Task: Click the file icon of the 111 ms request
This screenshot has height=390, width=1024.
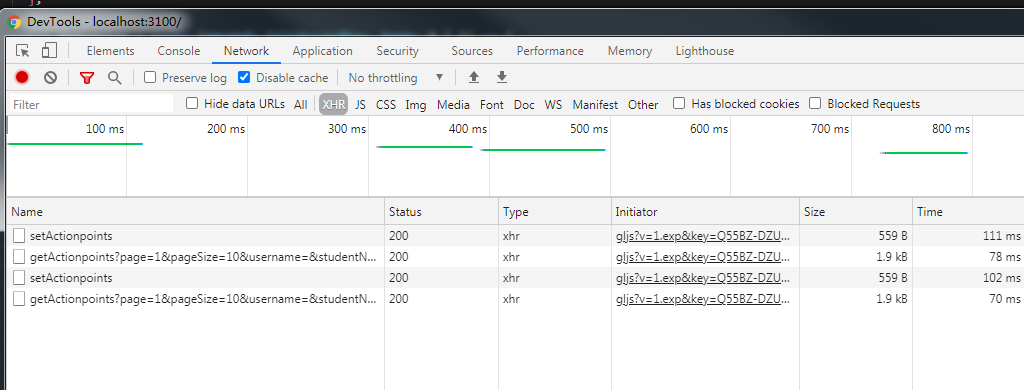Action: tap(20, 236)
